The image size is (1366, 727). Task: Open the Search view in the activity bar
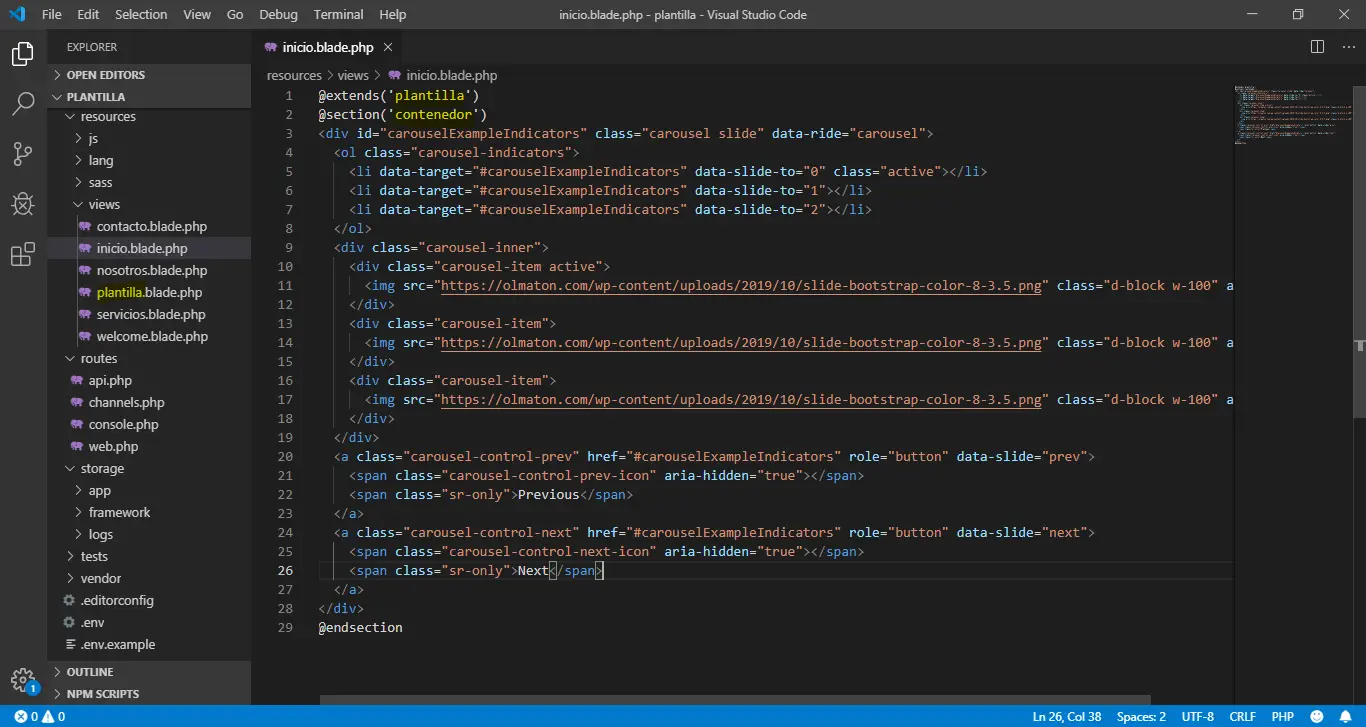22,104
